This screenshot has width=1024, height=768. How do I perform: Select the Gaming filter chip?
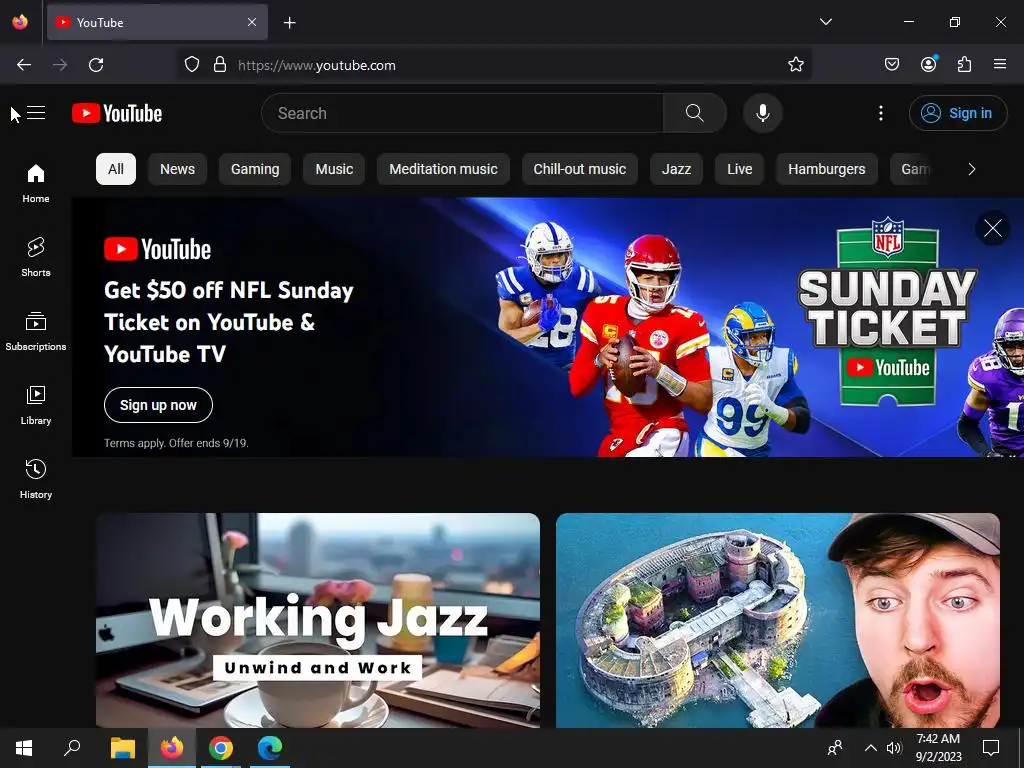click(255, 169)
